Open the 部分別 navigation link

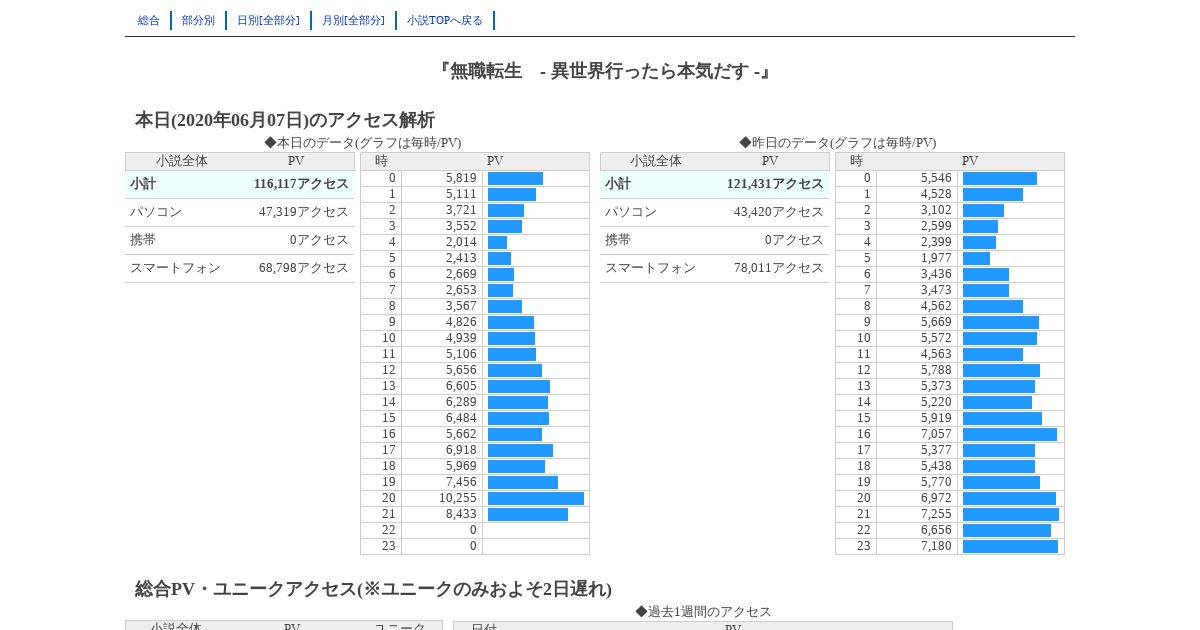point(198,20)
